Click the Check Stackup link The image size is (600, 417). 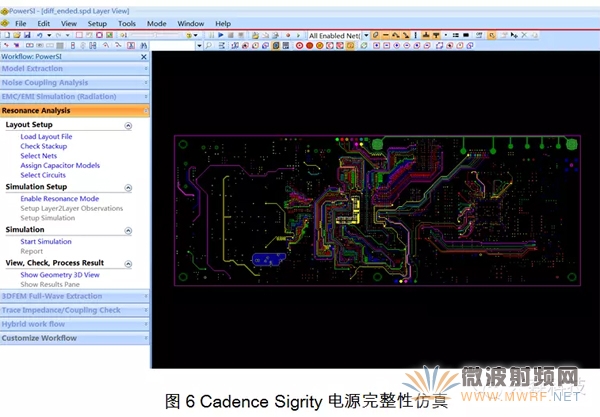(44, 146)
